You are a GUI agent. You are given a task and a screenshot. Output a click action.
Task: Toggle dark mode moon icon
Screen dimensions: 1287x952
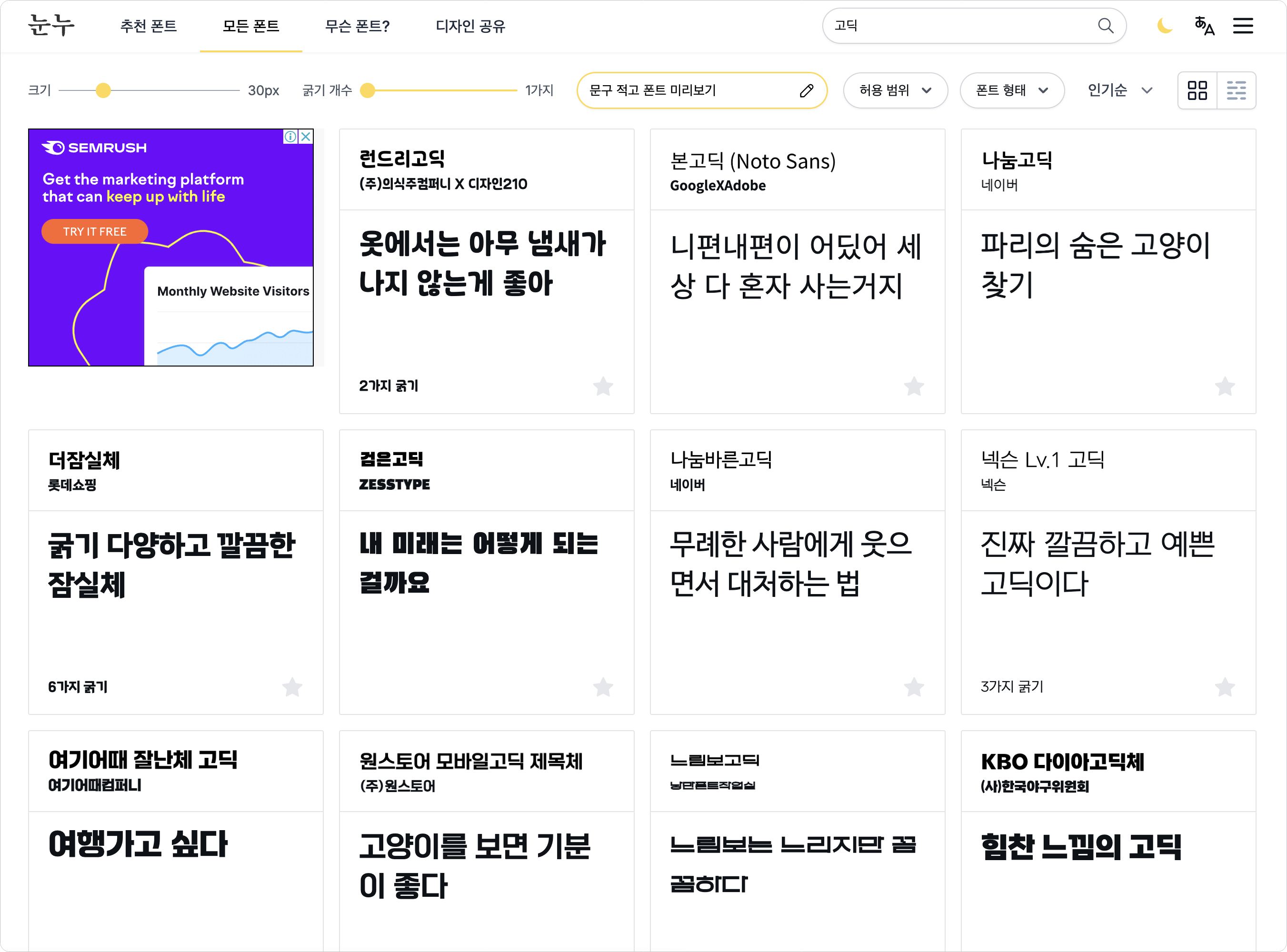[x=1165, y=26]
